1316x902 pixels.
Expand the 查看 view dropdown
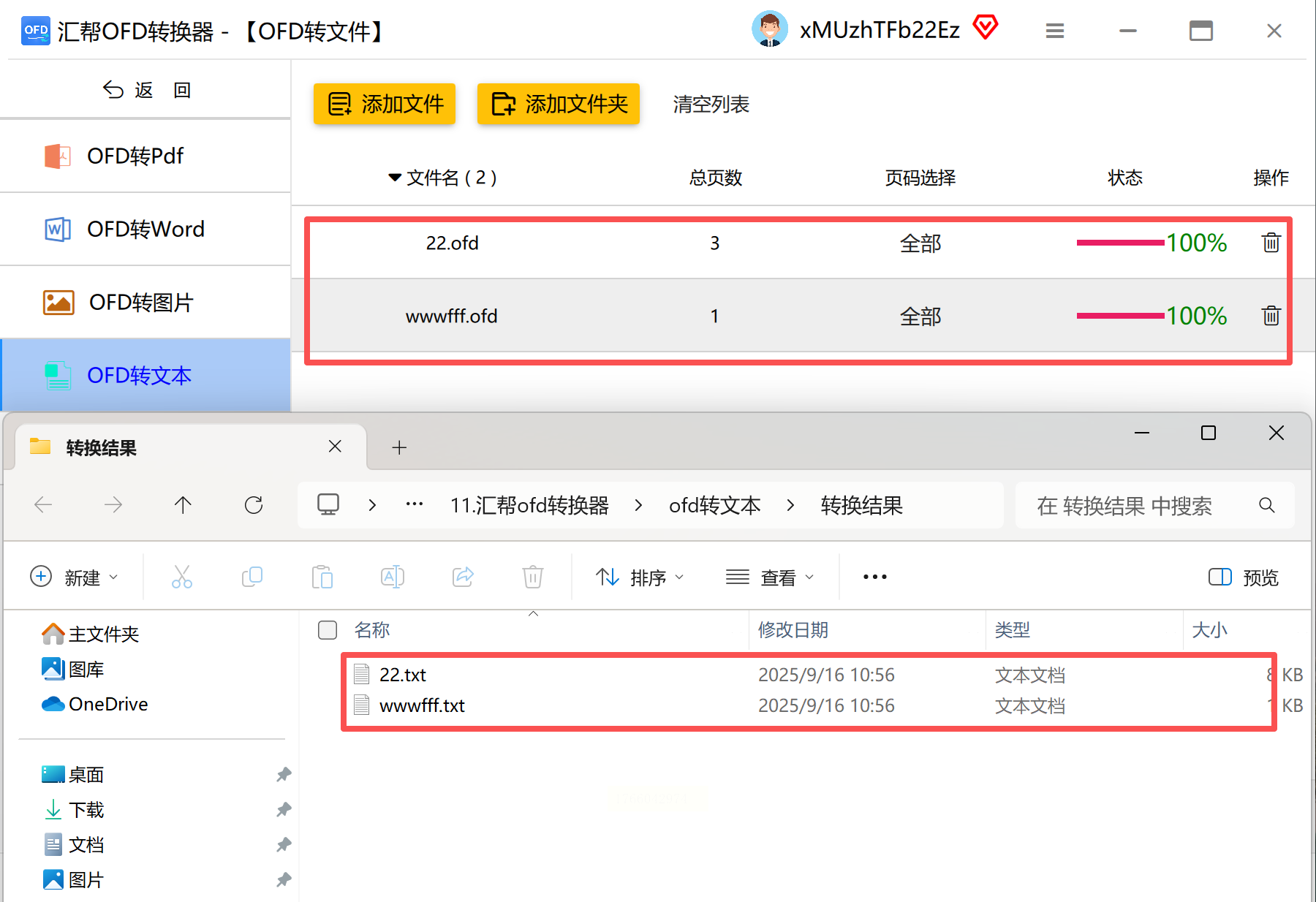pos(770,577)
